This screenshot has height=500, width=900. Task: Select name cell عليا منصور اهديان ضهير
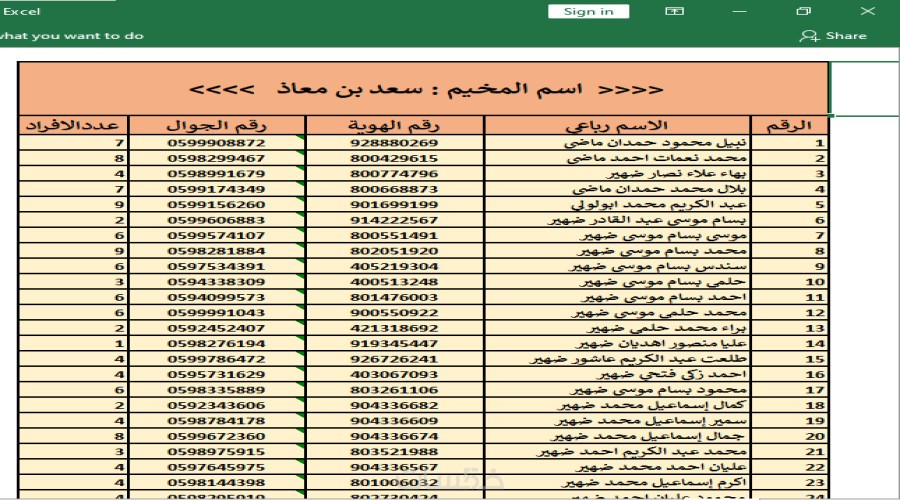click(x=617, y=344)
